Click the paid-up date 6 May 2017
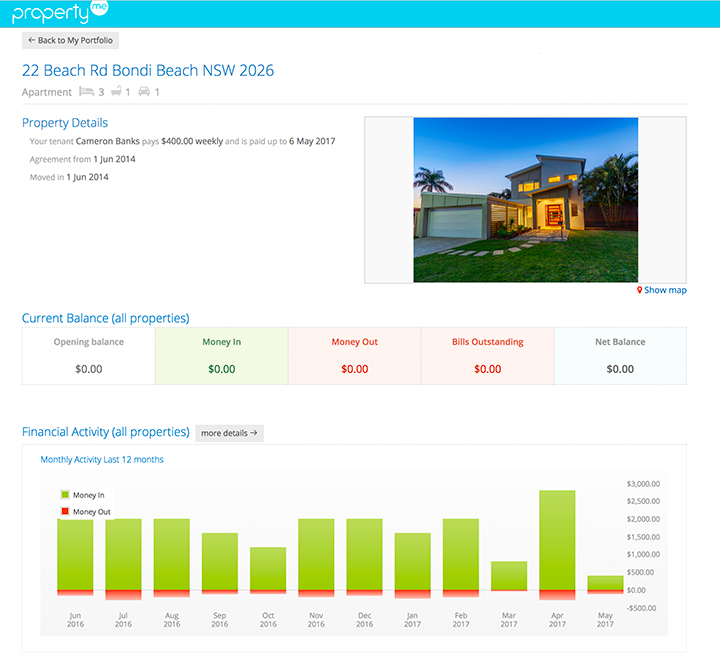This screenshot has height=662, width=720. [312, 141]
